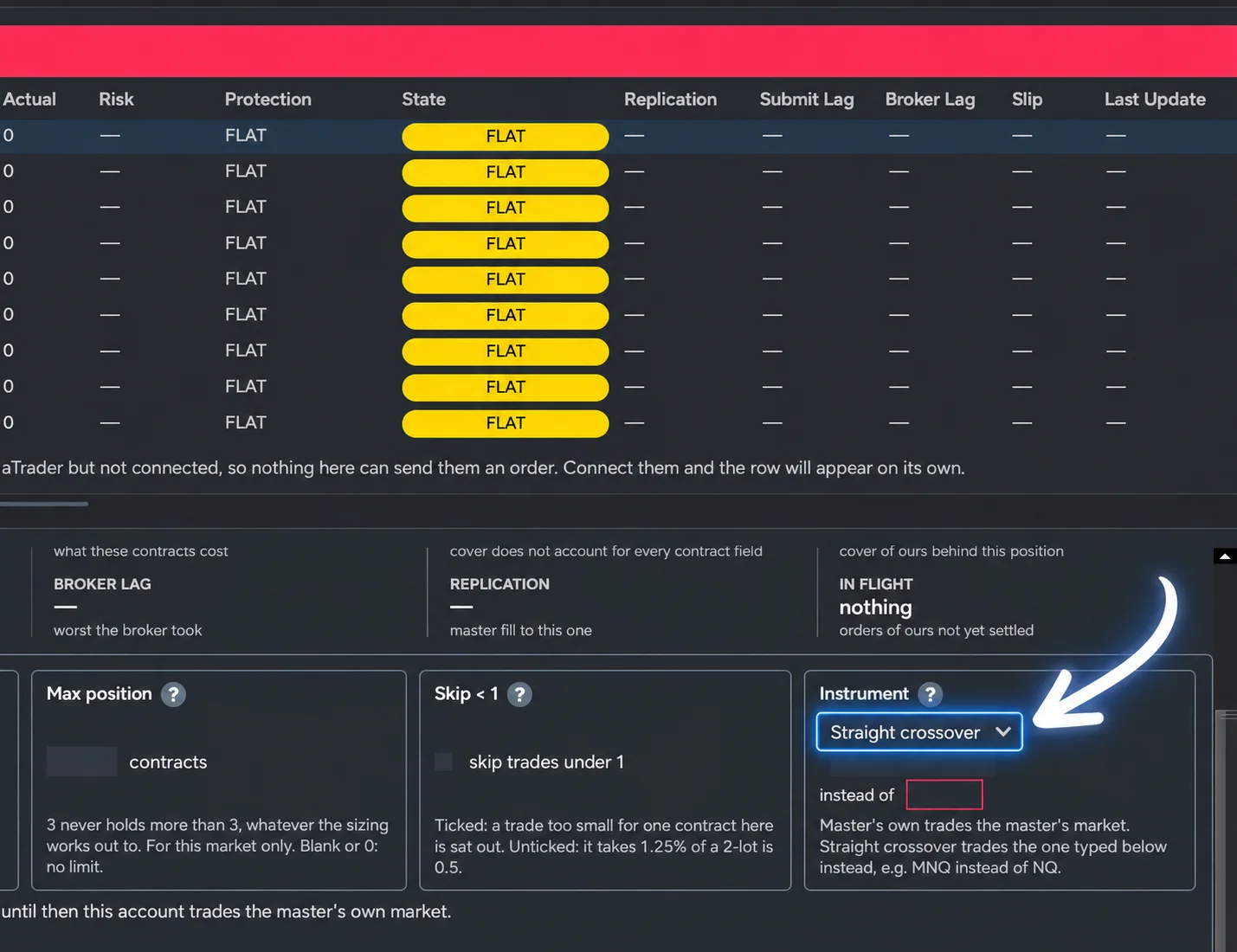Click the 'Max position' card title
Screen dimensions: 1237x952
click(100, 693)
